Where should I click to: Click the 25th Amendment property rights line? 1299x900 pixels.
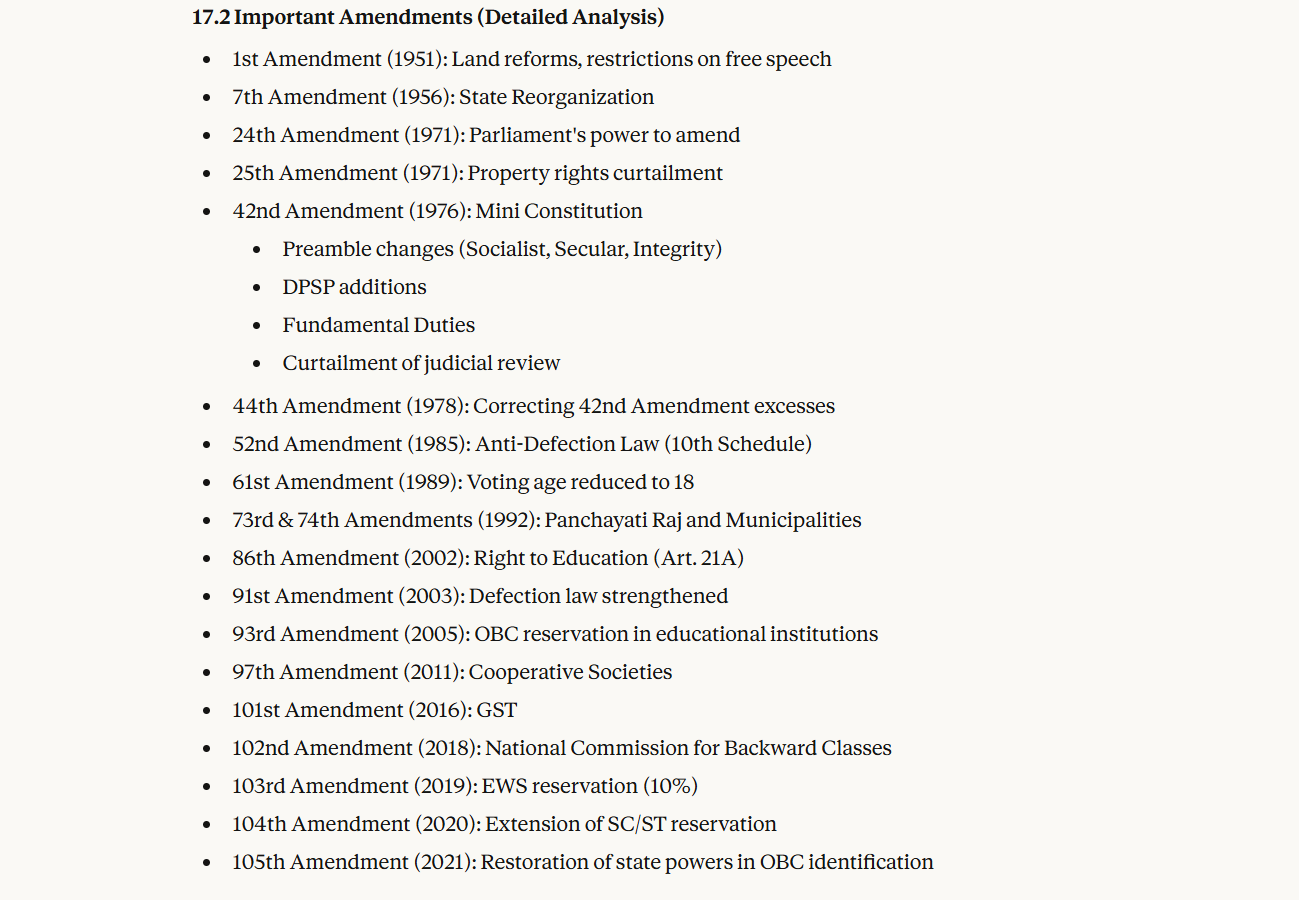(477, 173)
